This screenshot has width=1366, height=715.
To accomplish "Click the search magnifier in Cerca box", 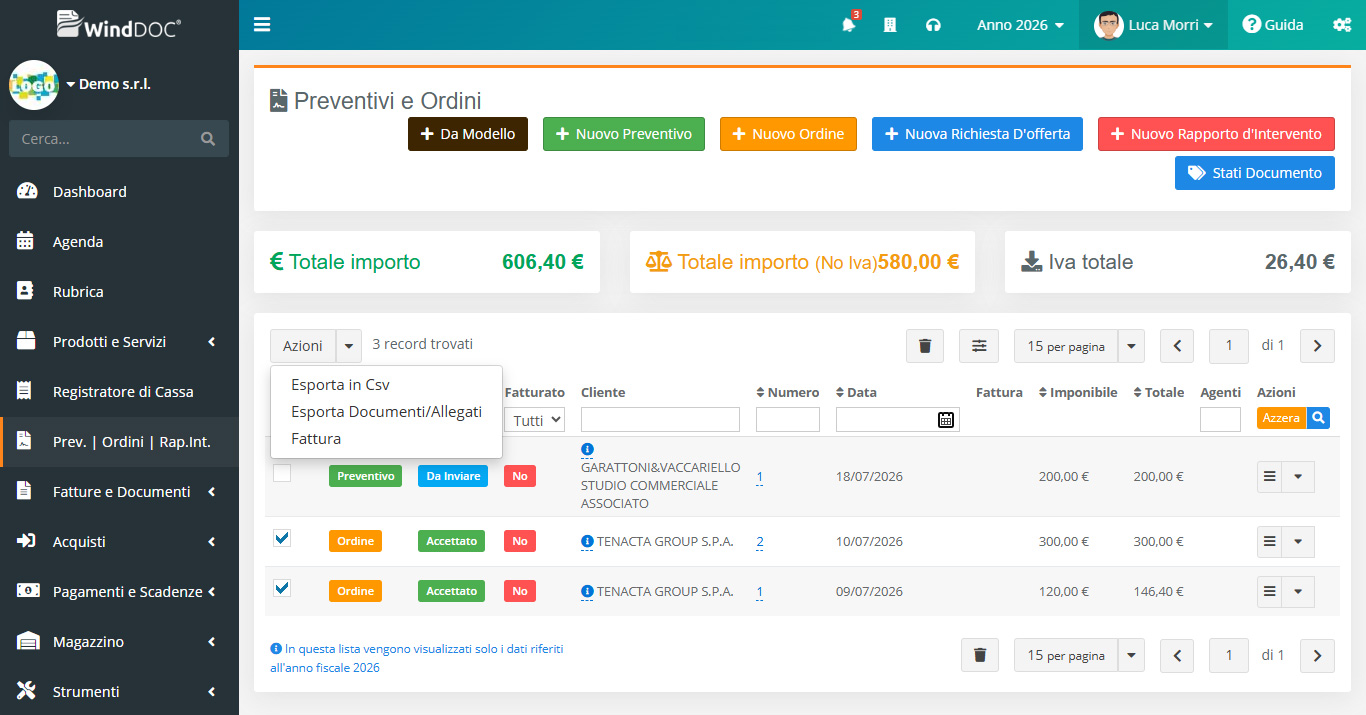I will pos(208,139).
